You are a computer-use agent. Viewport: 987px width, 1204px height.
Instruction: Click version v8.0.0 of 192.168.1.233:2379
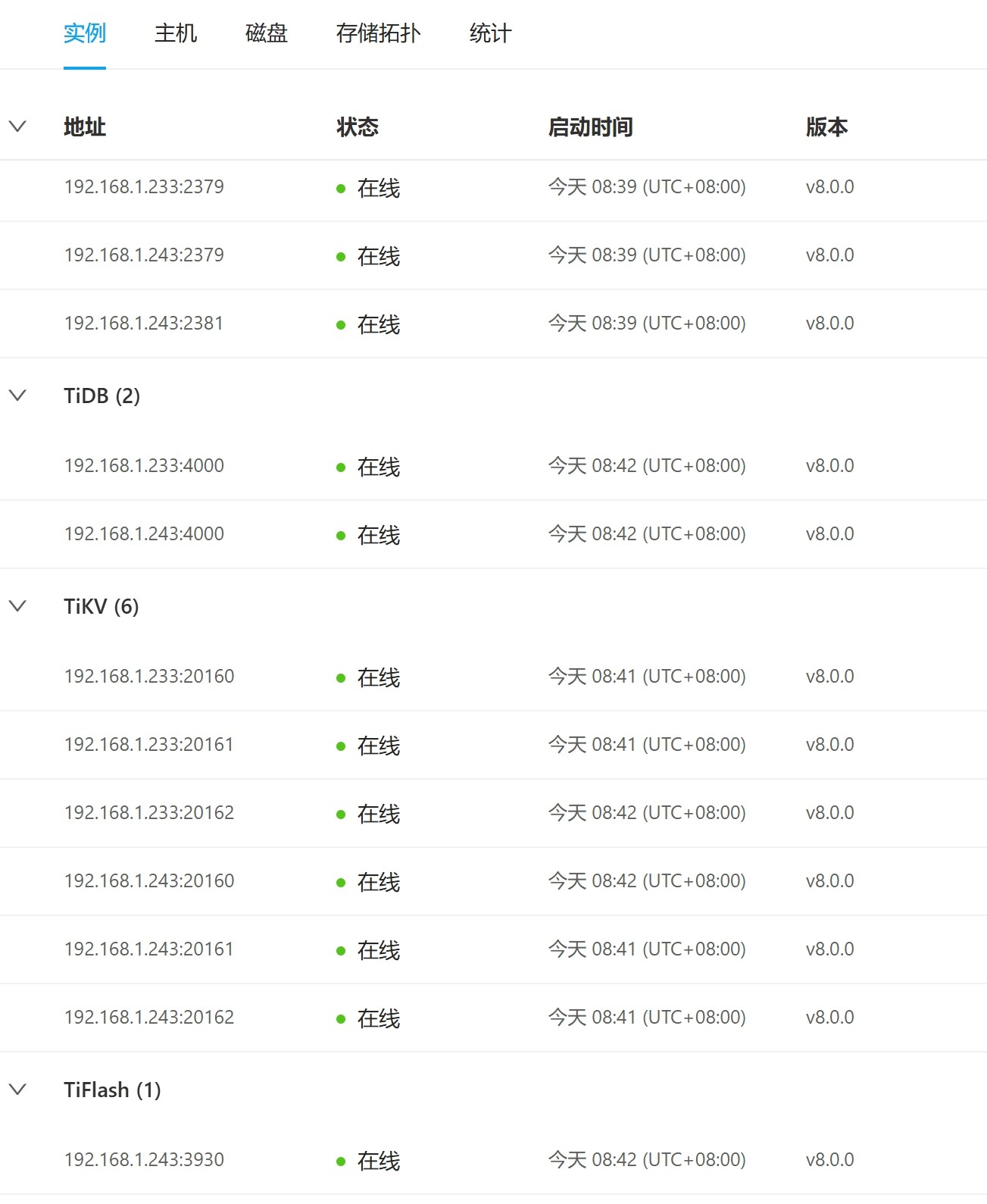[830, 187]
